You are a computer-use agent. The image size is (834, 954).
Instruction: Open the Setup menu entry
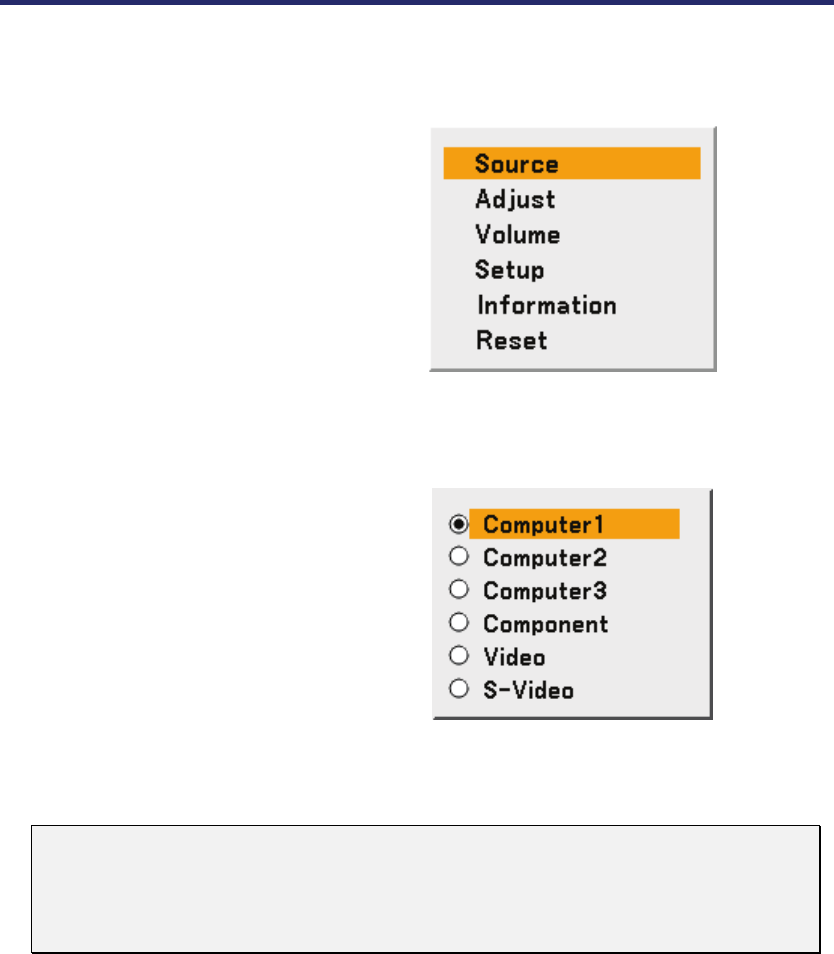pos(510,270)
